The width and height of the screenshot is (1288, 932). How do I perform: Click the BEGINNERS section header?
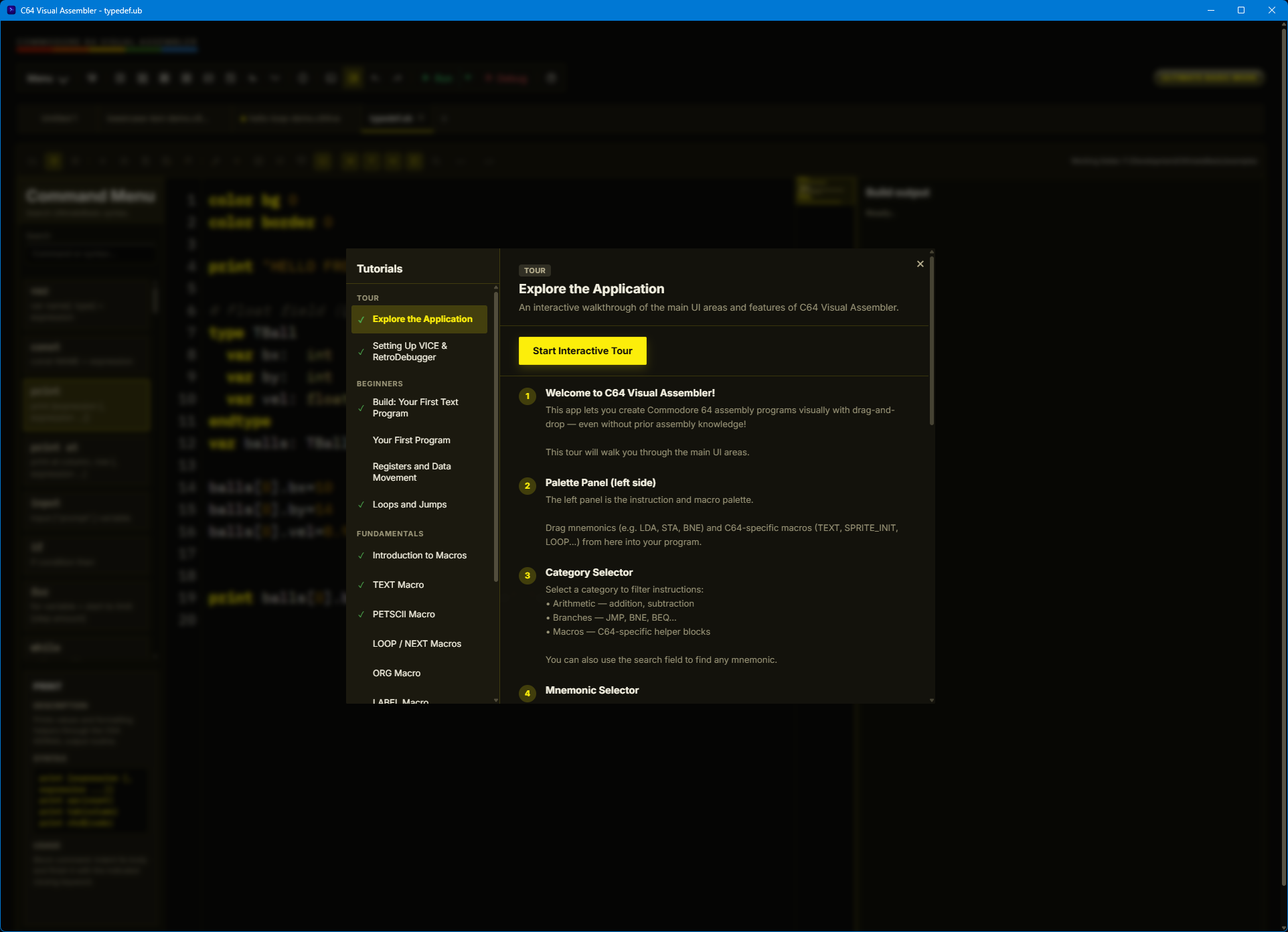pos(380,384)
